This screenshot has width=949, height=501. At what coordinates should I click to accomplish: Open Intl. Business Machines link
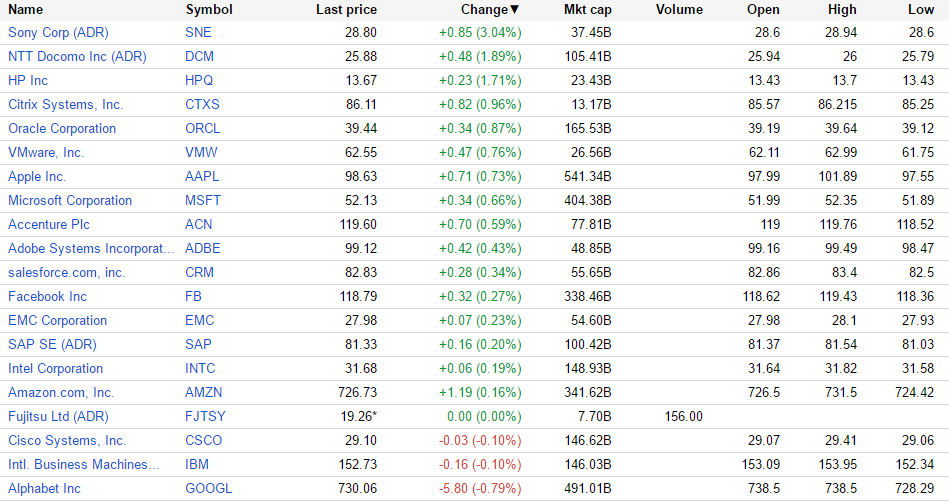[x=83, y=465]
